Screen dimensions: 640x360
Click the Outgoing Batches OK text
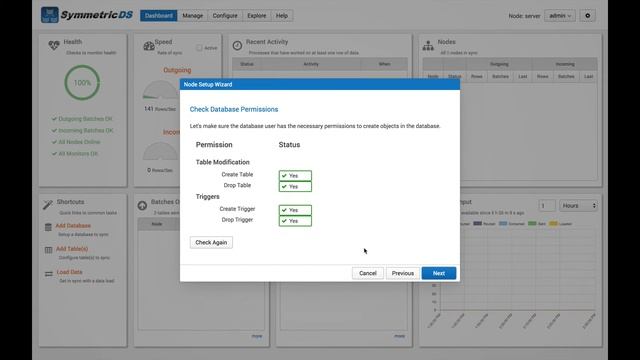pyautogui.click(x=85, y=119)
